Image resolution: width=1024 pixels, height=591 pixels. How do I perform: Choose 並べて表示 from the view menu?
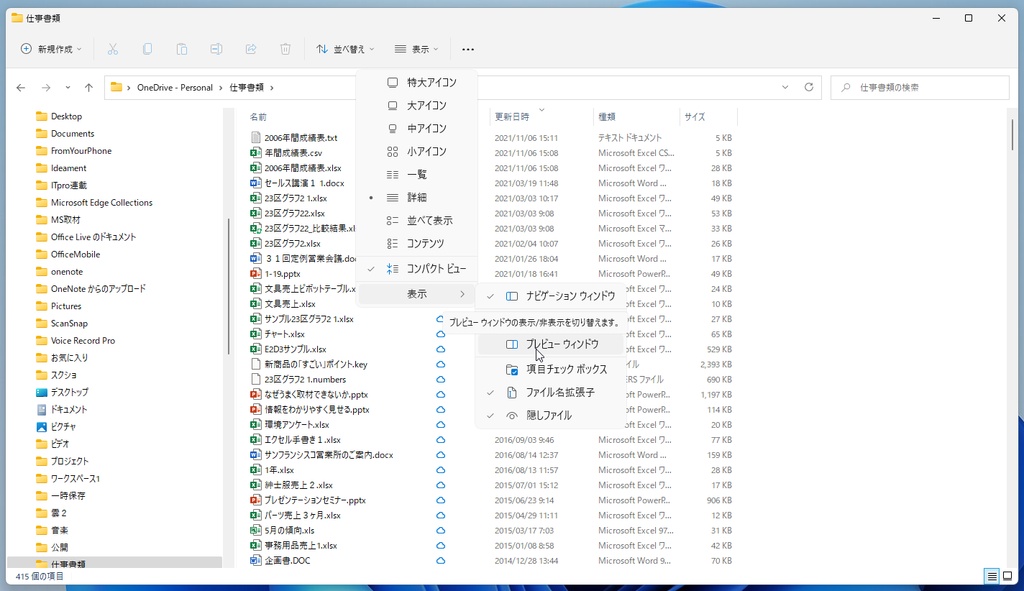(418, 220)
